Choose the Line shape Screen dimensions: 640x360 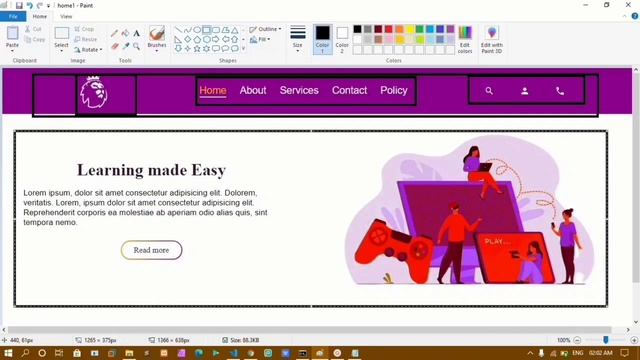(x=178, y=30)
